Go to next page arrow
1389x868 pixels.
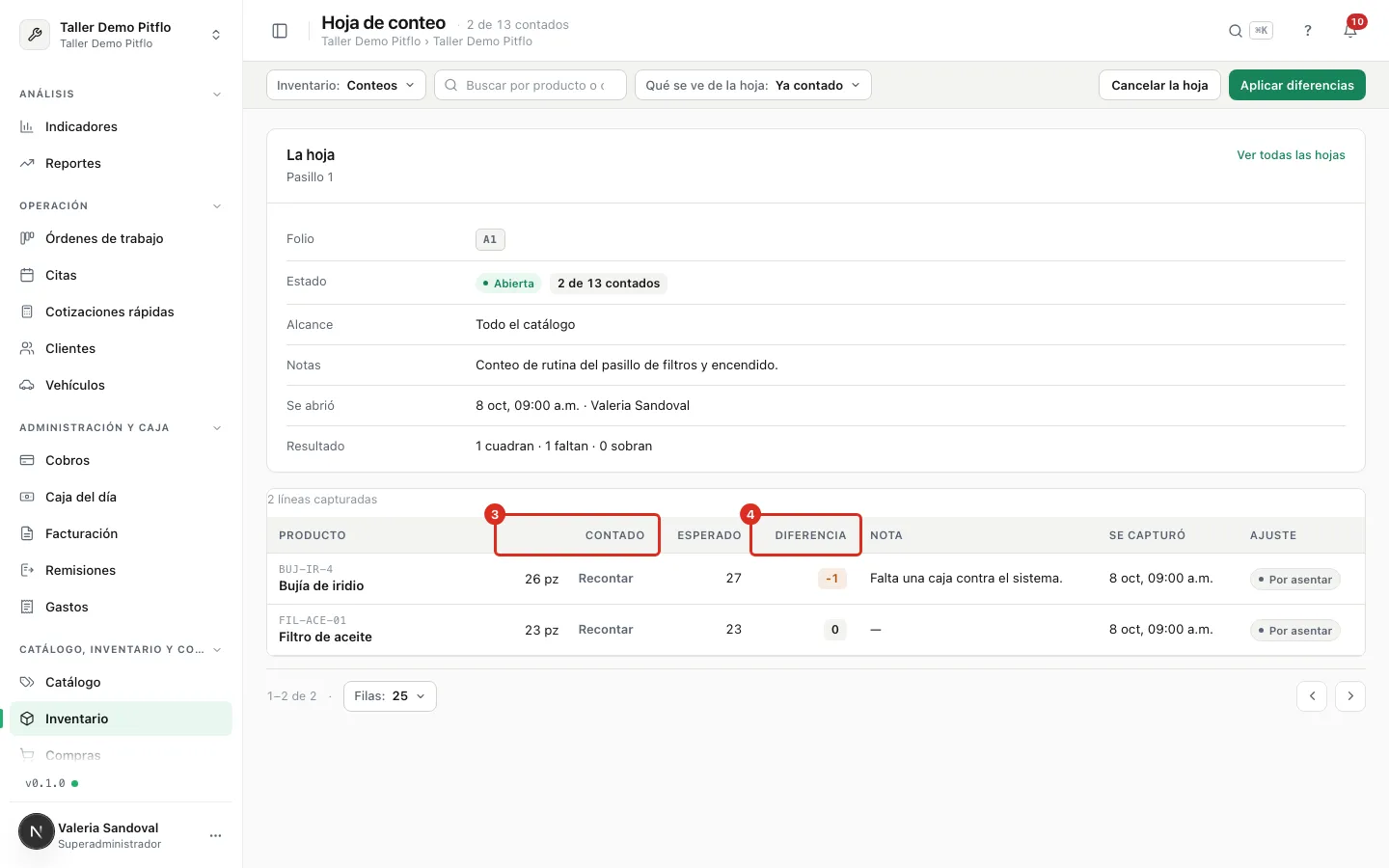(1350, 696)
